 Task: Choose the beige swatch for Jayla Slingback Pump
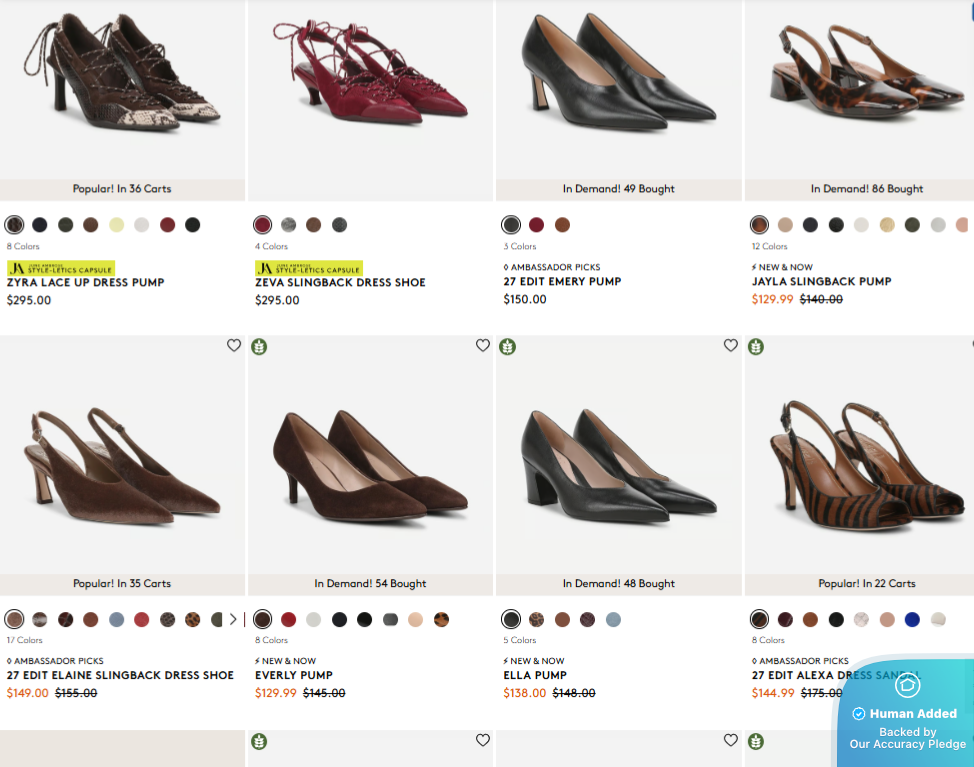point(785,225)
